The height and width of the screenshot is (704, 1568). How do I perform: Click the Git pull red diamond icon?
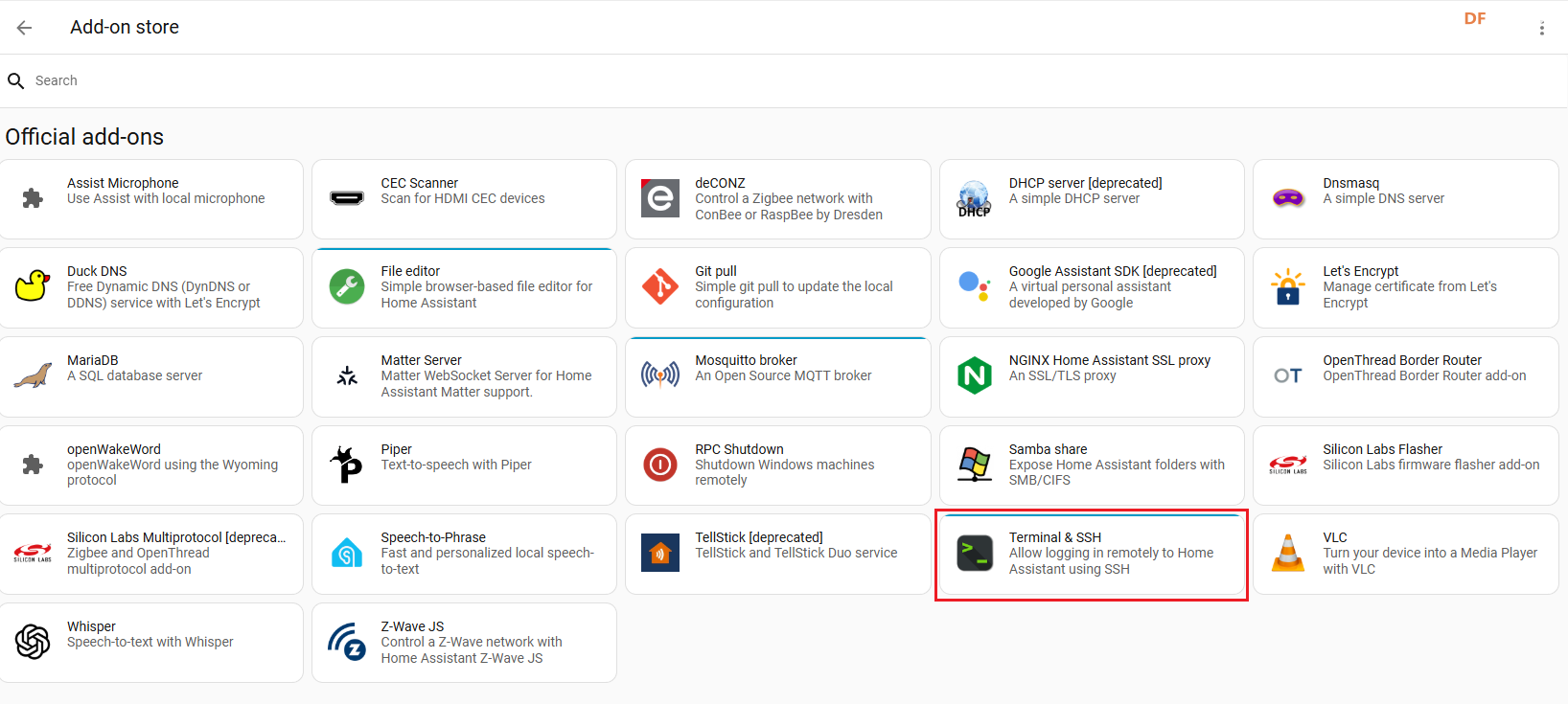(x=660, y=286)
